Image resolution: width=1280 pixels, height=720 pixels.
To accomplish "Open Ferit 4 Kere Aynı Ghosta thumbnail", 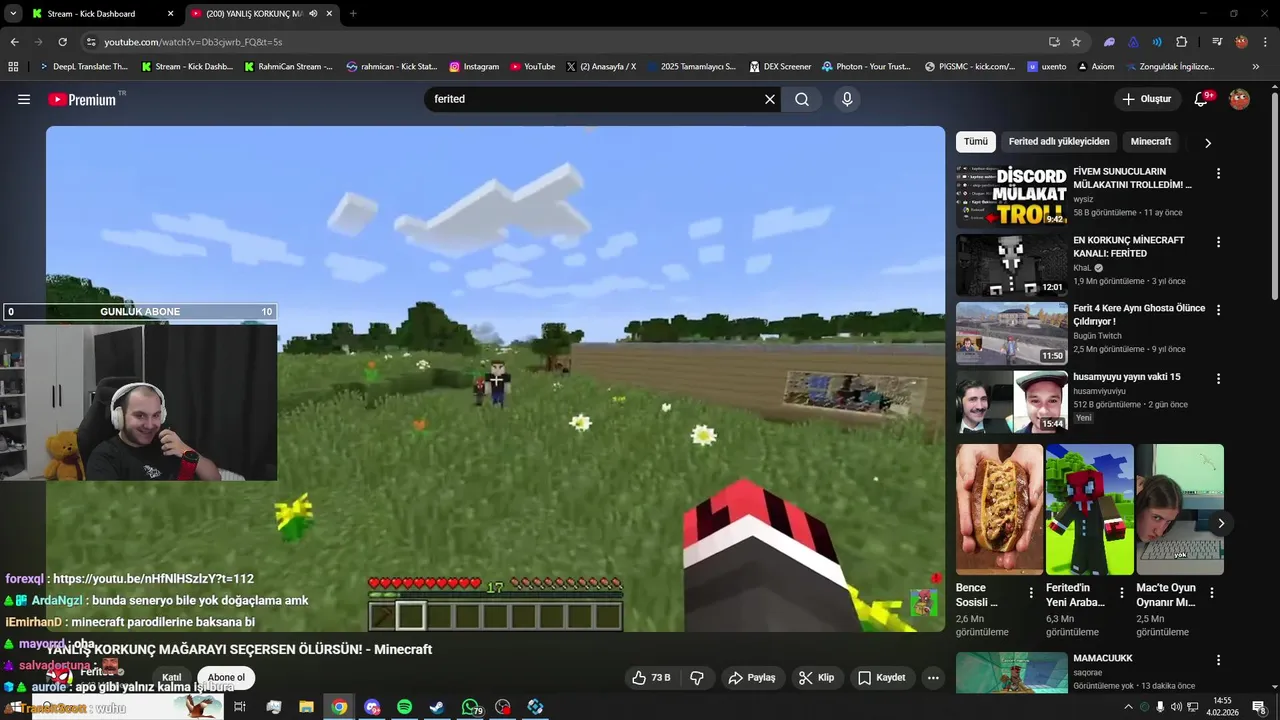I will point(1011,334).
